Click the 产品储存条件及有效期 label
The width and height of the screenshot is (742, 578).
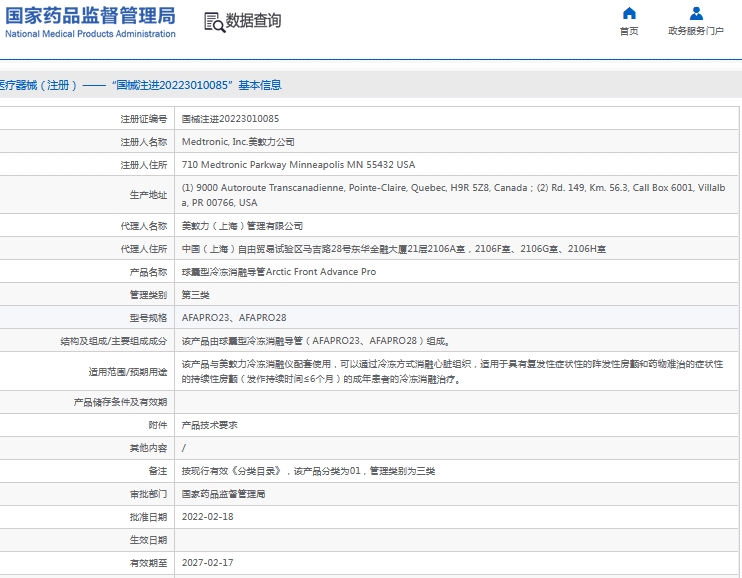pyautogui.click(x=120, y=402)
